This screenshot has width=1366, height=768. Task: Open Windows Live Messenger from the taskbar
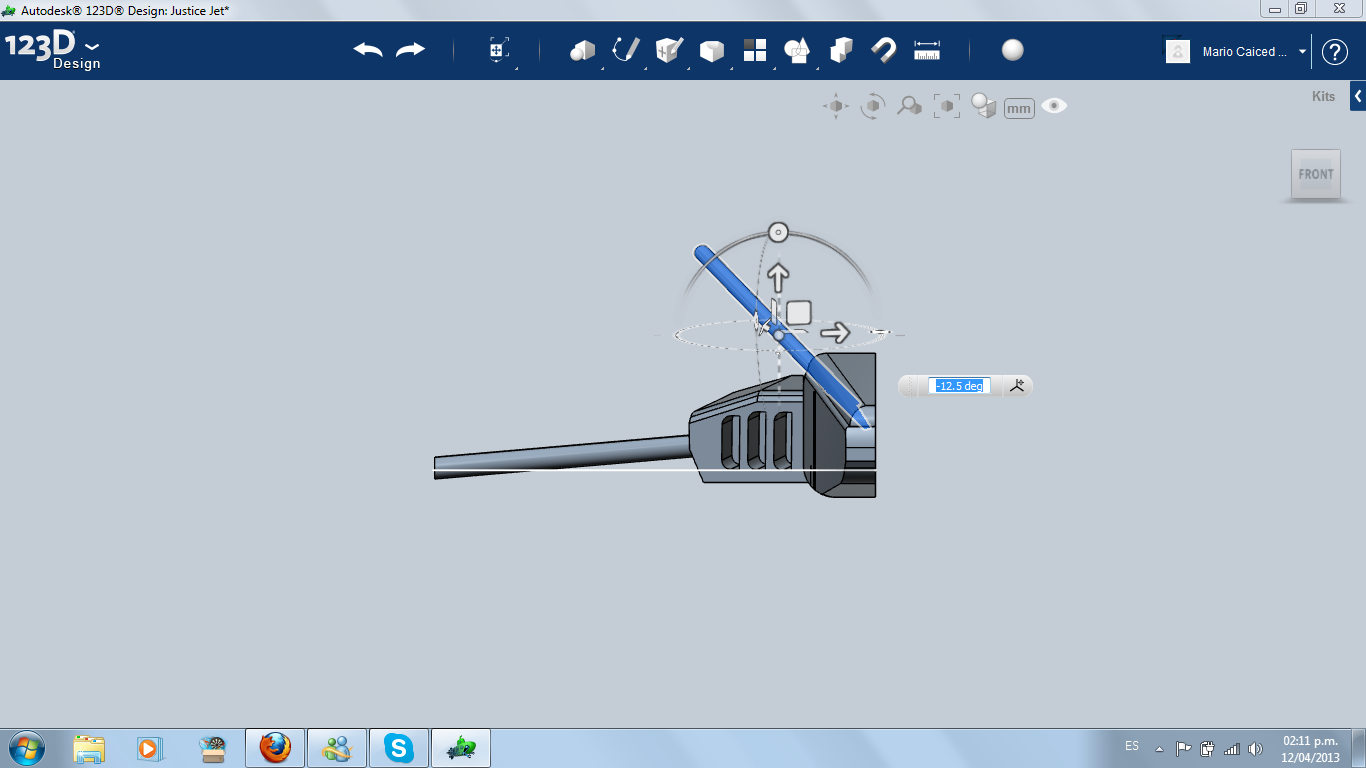click(337, 748)
